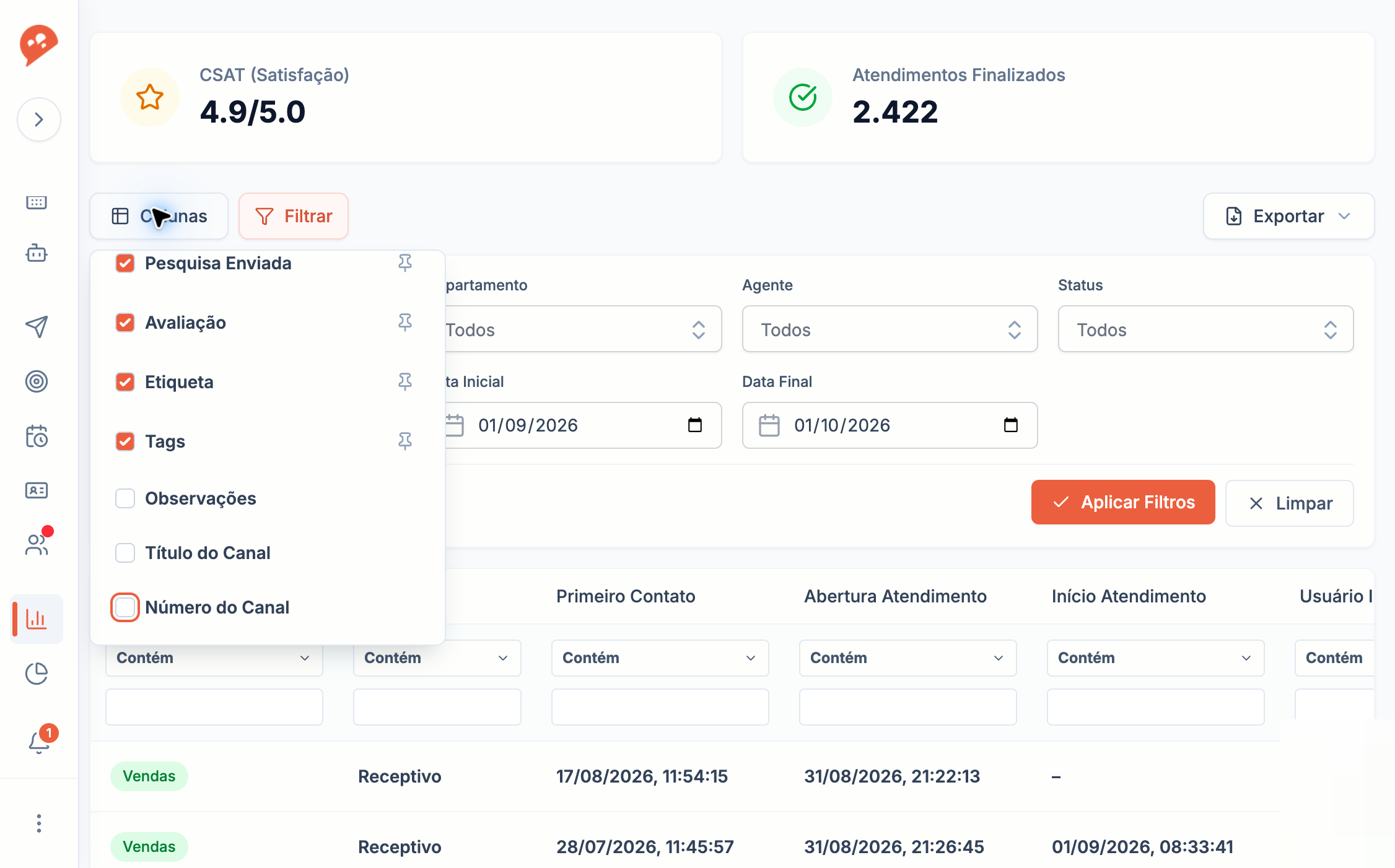
Task: Check the Número do Canal checkbox
Action: (x=125, y=607)
